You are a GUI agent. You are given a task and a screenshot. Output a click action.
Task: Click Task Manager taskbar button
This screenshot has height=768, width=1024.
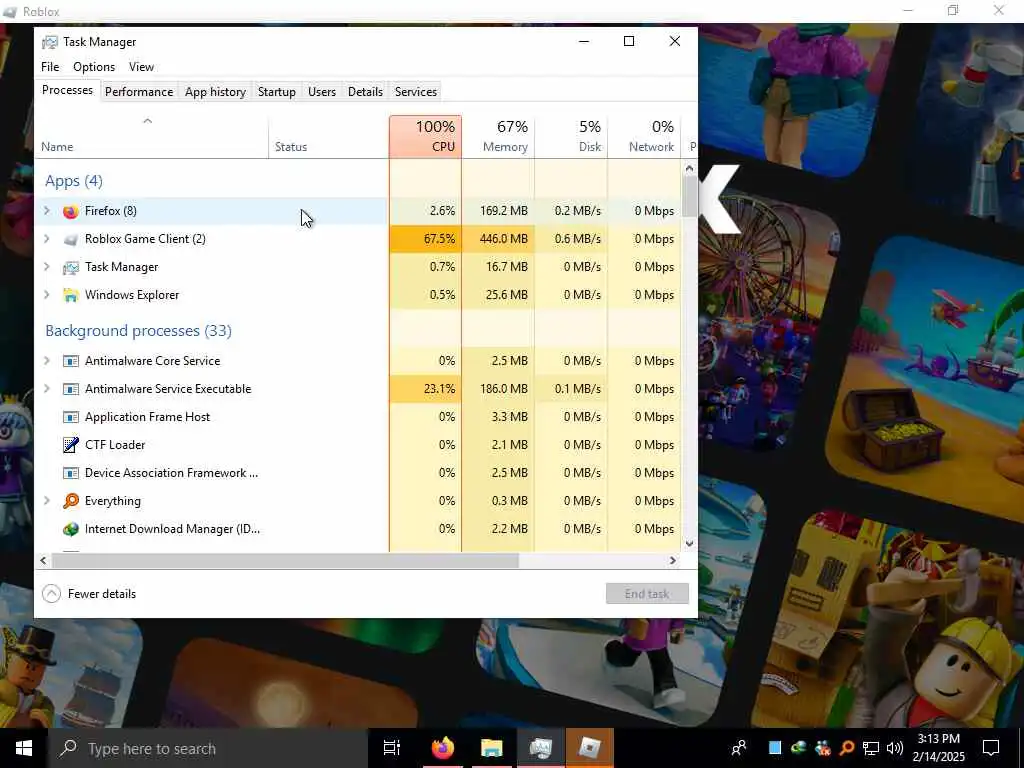[541, 748]
